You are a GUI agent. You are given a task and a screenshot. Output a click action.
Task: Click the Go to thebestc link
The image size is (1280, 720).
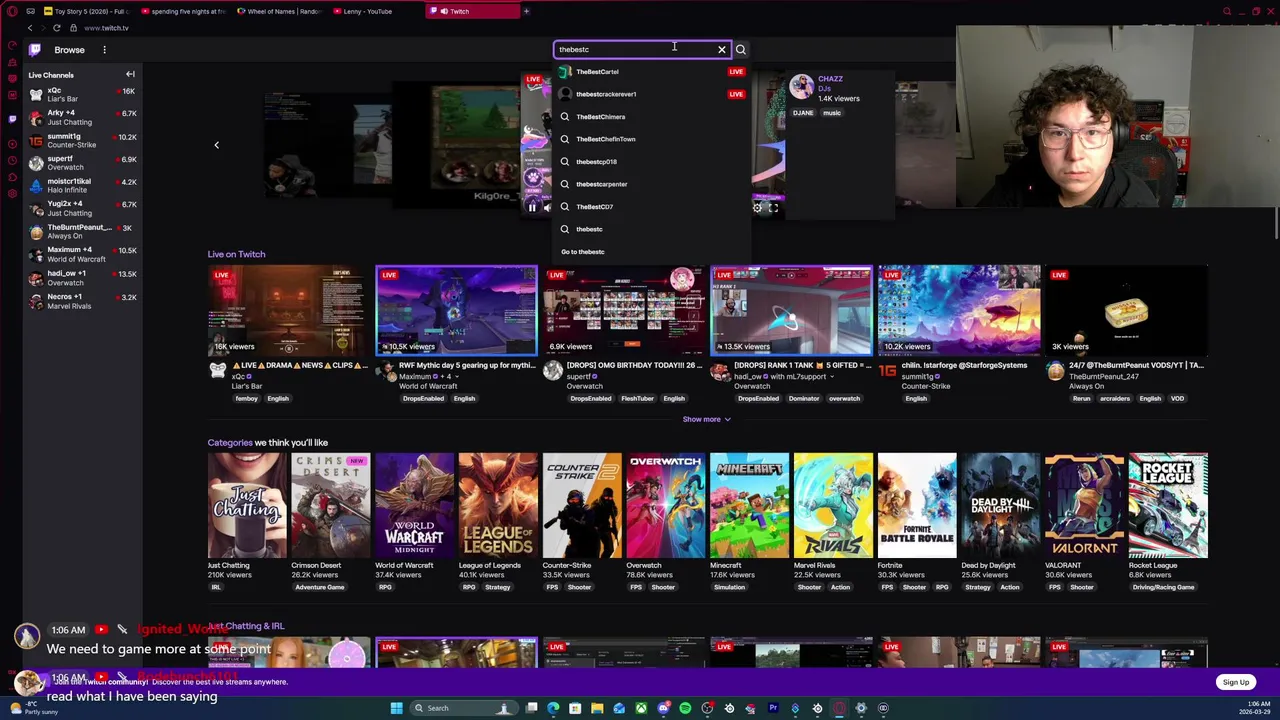coord(583,252)
